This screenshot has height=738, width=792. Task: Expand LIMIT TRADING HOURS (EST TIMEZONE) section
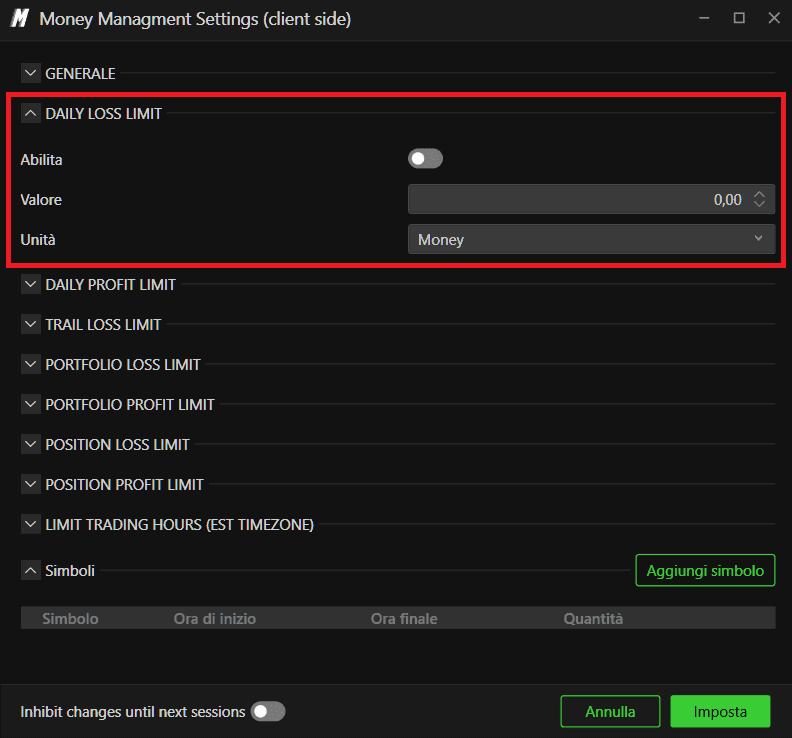tap(30, 524)
